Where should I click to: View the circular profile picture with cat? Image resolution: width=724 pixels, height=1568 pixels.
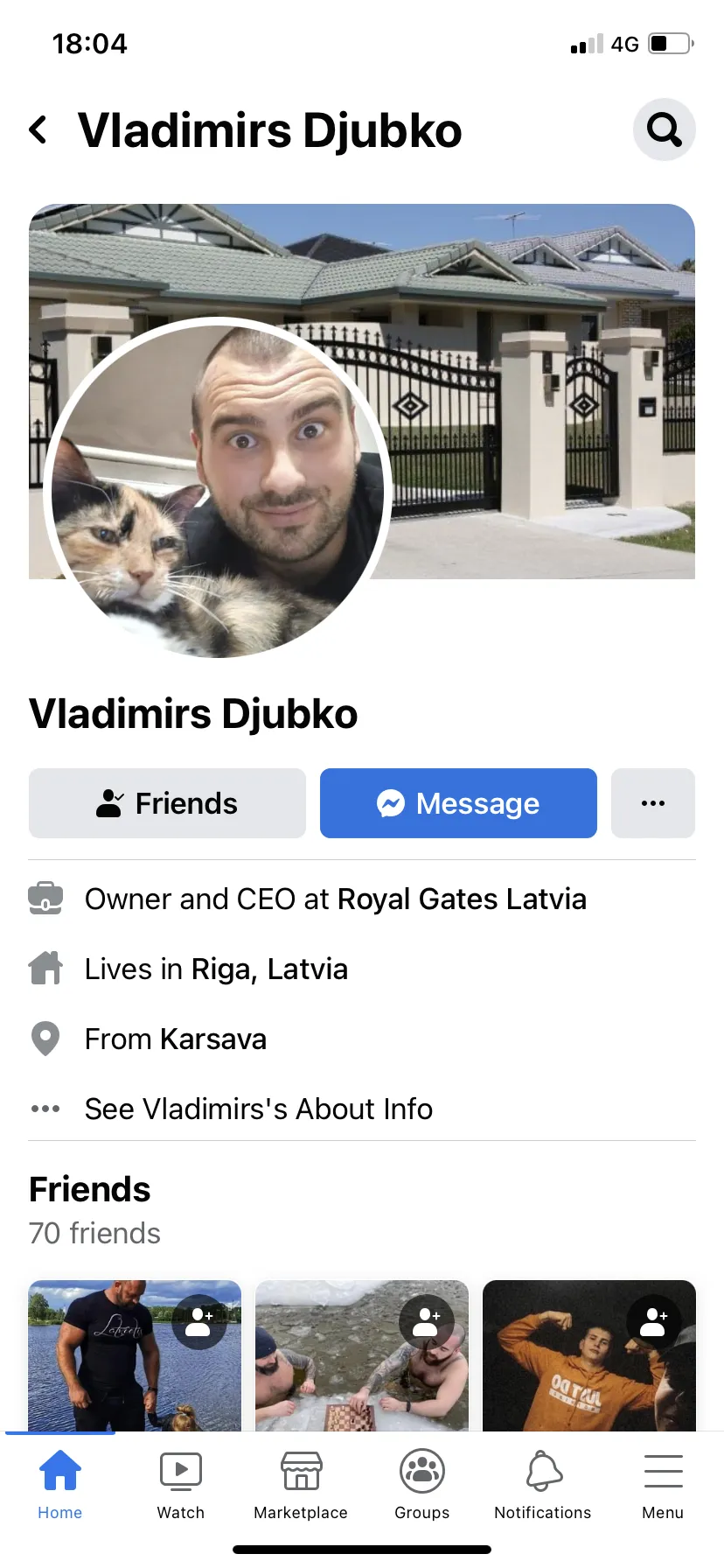pyautogui.click(x=218, y=492)
